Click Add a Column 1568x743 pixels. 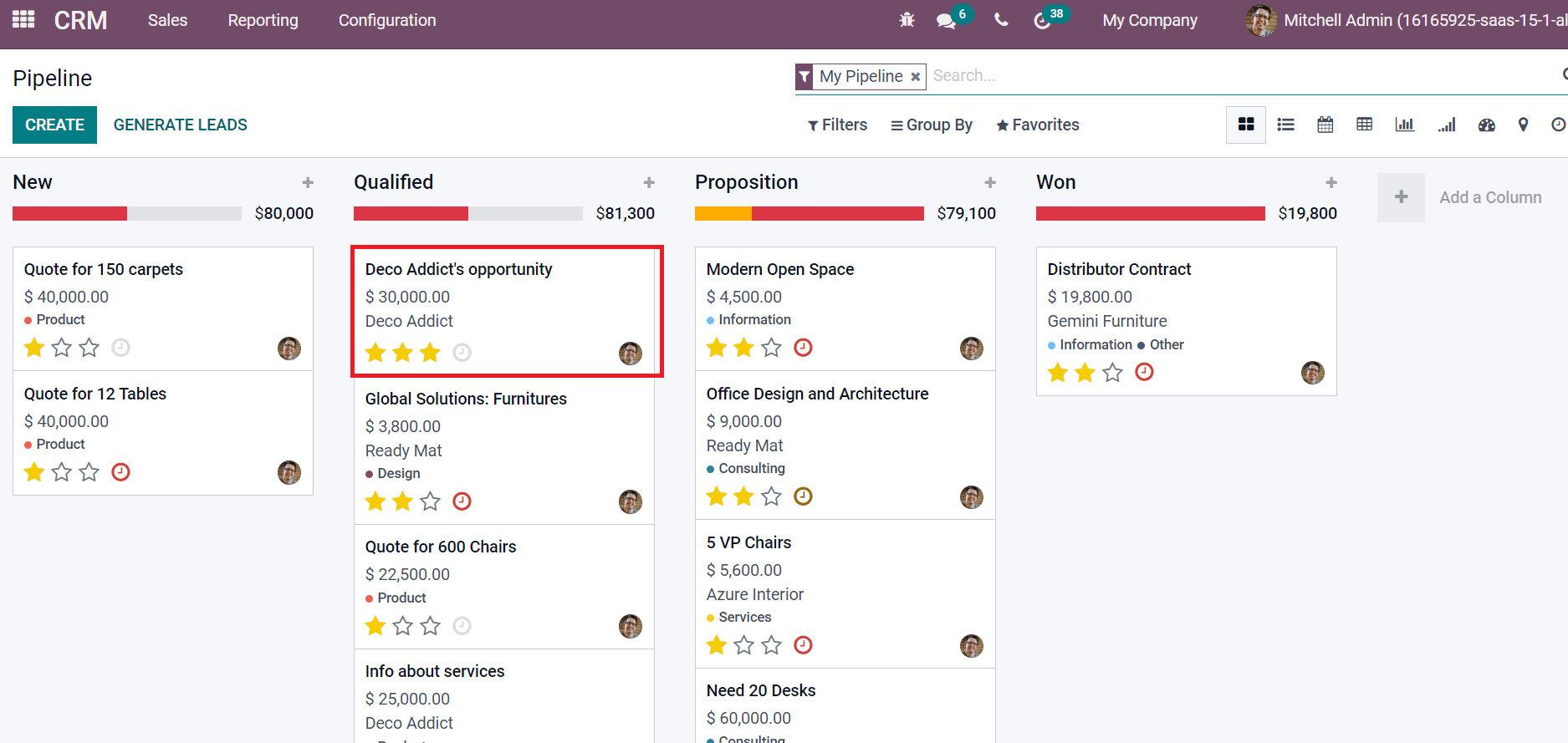click(1490, 197)
